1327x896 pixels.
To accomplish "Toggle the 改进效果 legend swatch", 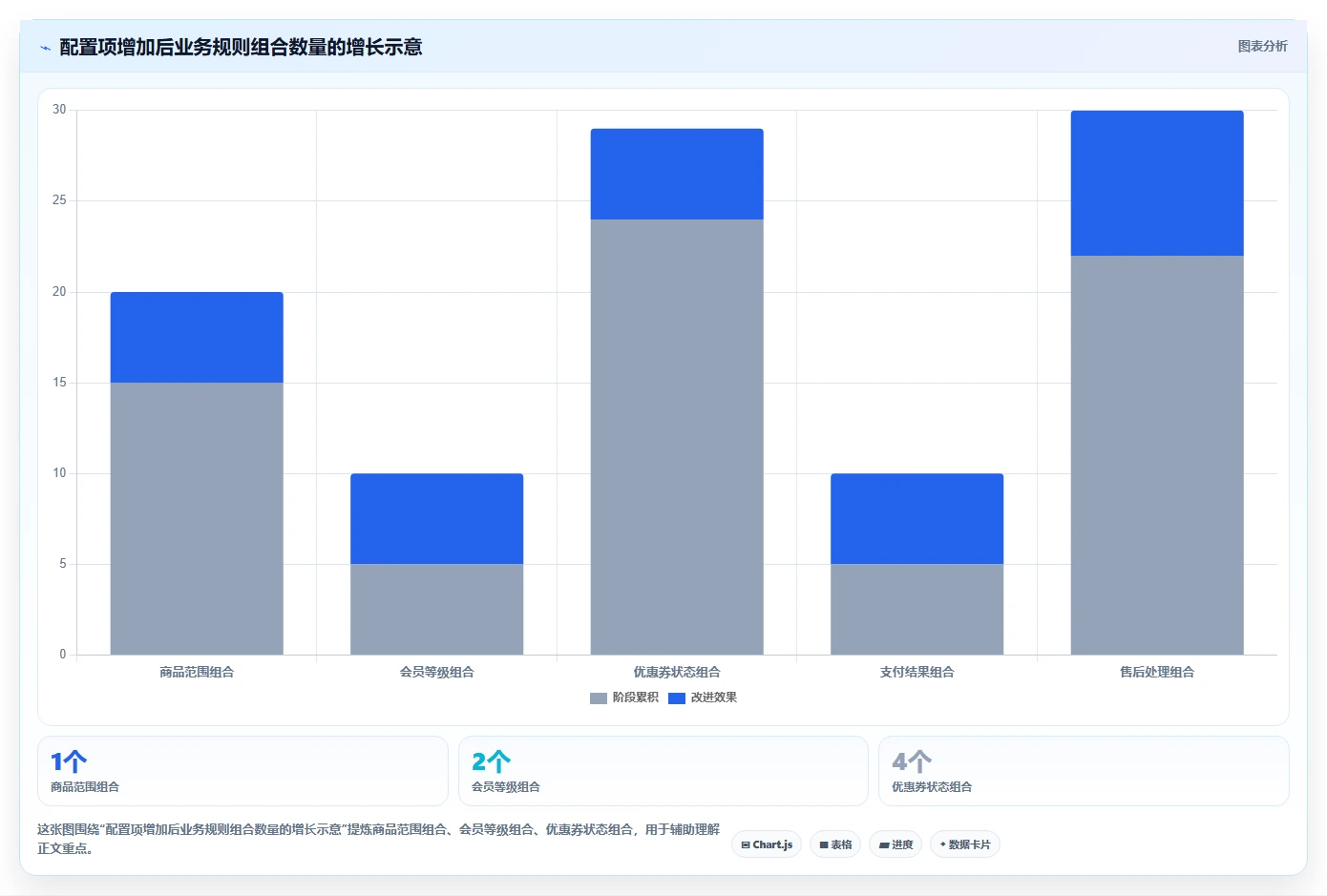I will (x=677, y=698).
